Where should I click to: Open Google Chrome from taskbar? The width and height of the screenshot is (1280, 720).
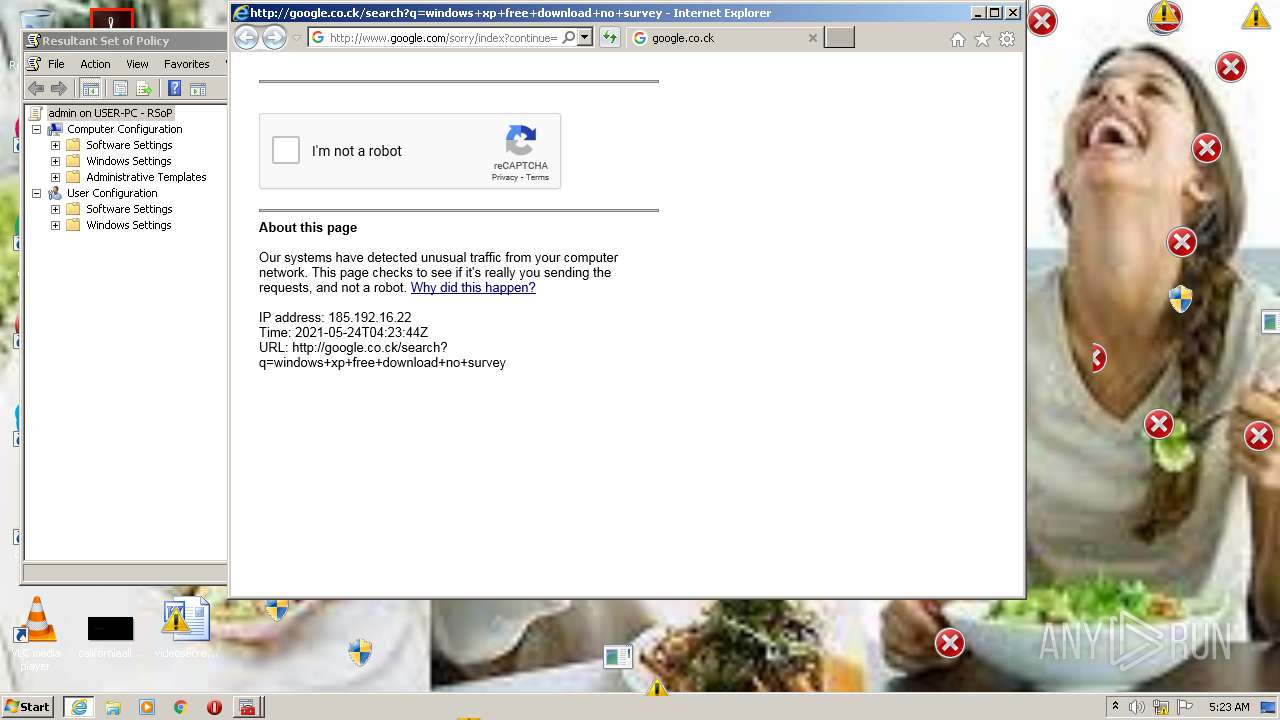[x=180, y=707]
